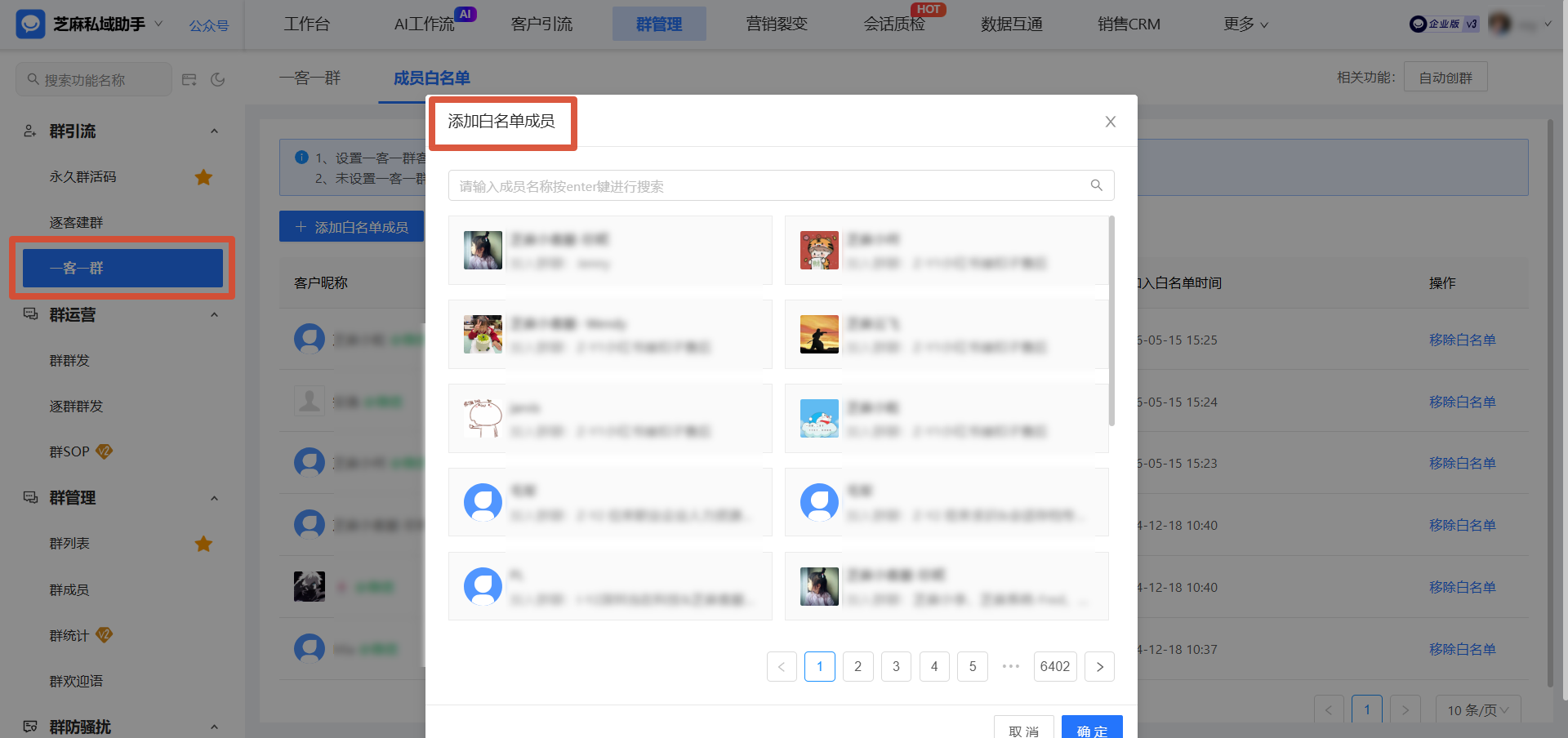Screen dimensions: 1568x738
Task: Switch to the 一客一群 page tab
Action: (310, 78)
